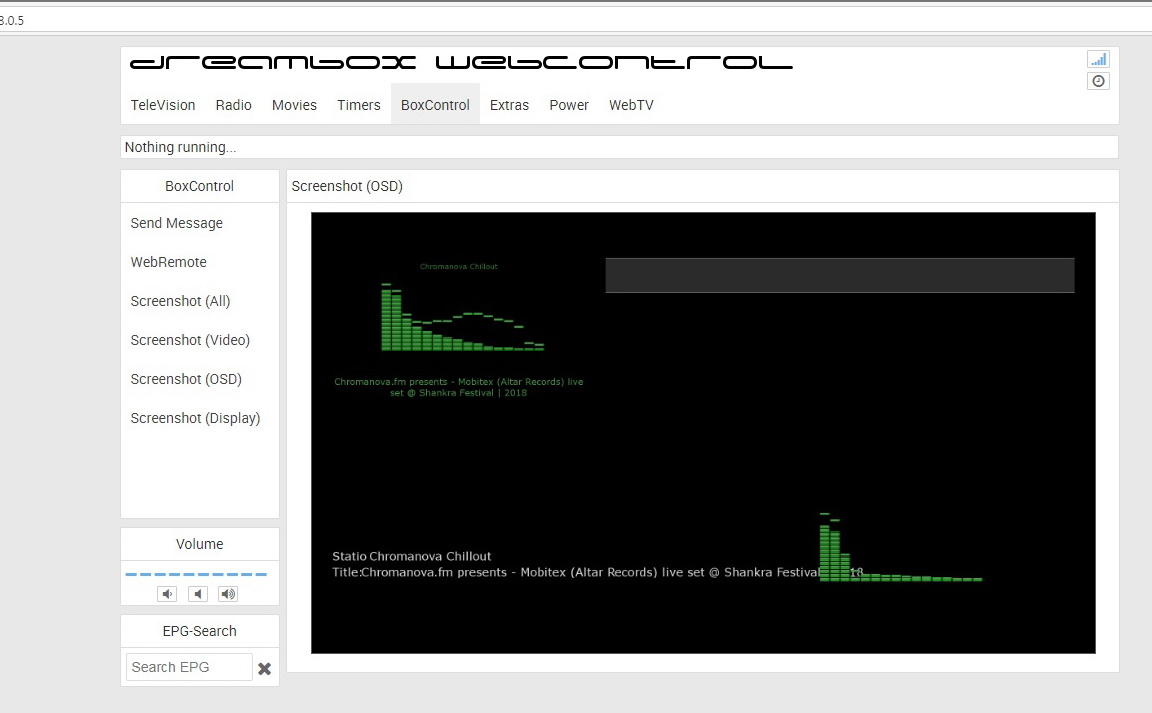Open Send Message in BoxControl sidebar
1152x713 pixels.
point(176,223)
